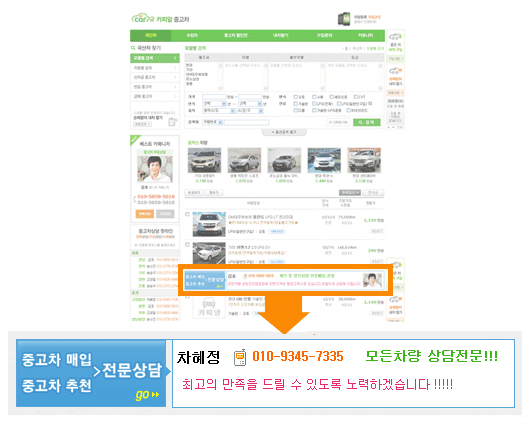Click the mobile phone icon before 010-9345-7335
Image resolution: width=531 pixels, height=432 pixels.
click(x=240, y=357)
